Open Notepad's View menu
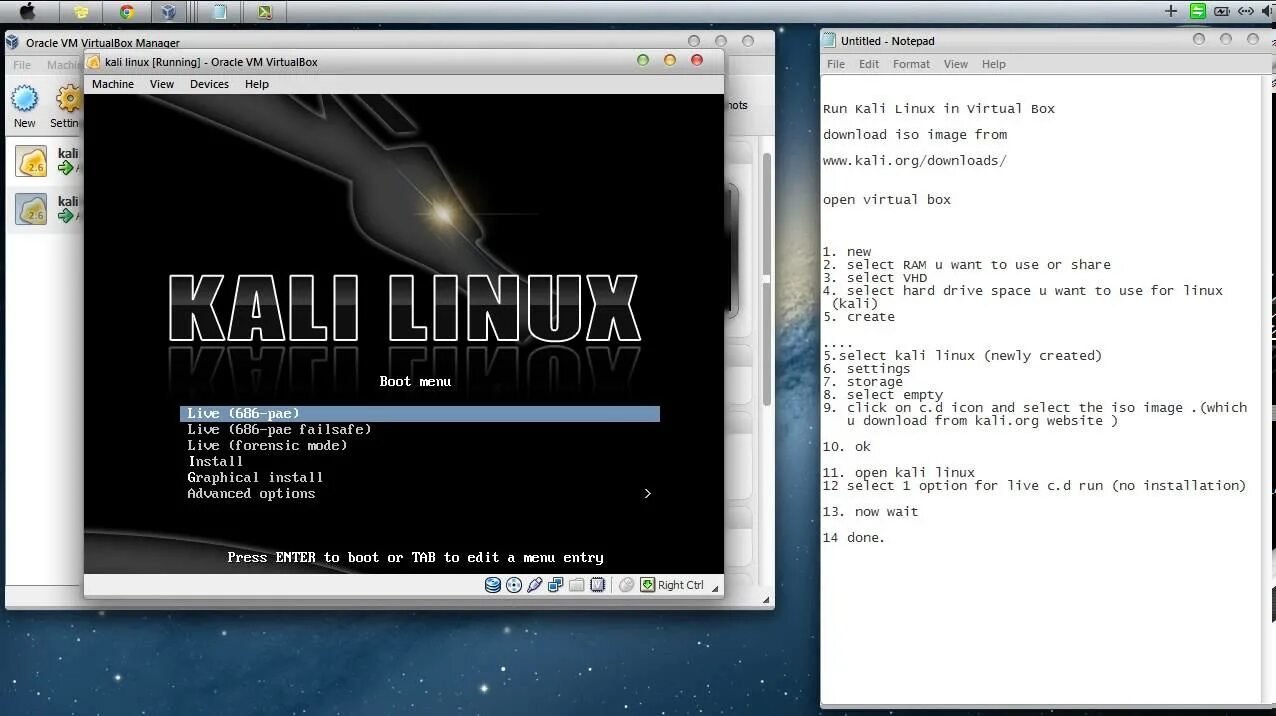The height and width of the screenshot is (716, 1276). [956, 64]
